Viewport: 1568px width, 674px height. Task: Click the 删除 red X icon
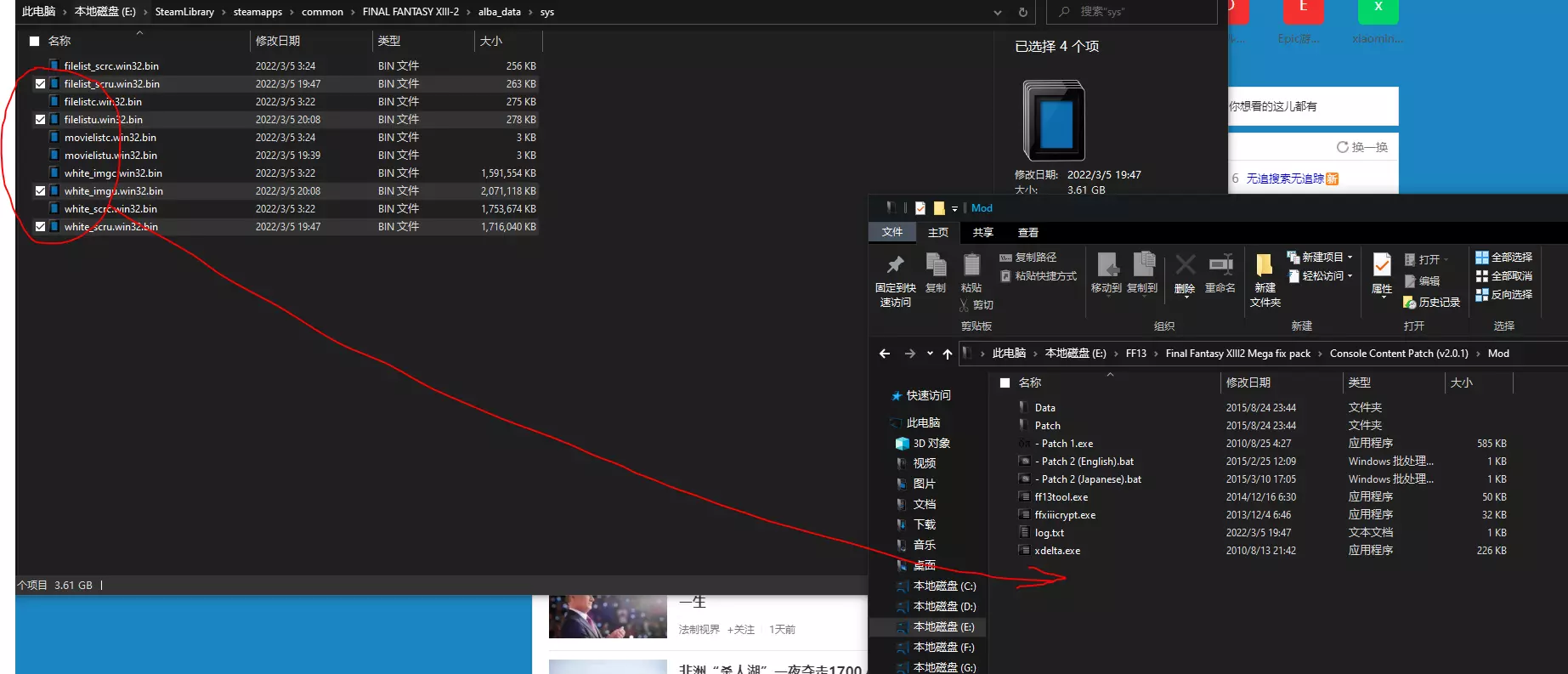[x=1185, y=264]
